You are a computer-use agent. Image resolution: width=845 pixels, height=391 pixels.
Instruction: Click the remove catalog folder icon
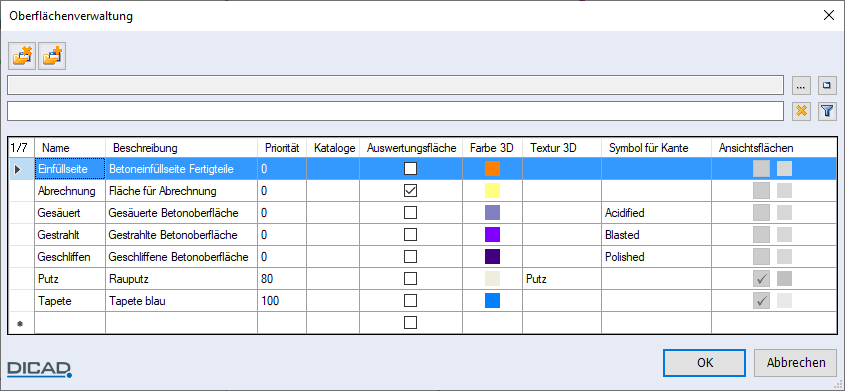[22, 57]
